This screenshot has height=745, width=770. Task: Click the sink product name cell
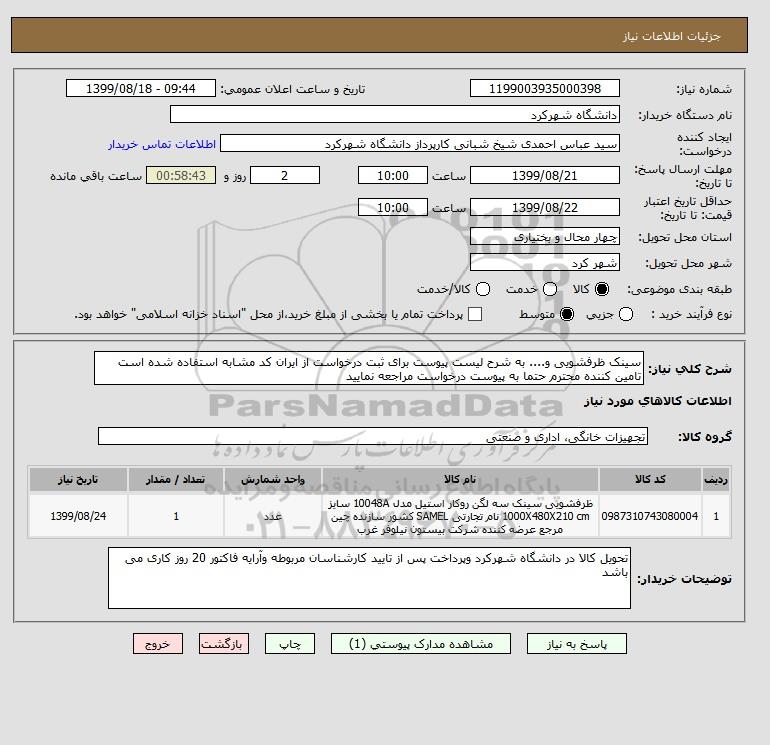pos(460,516)
